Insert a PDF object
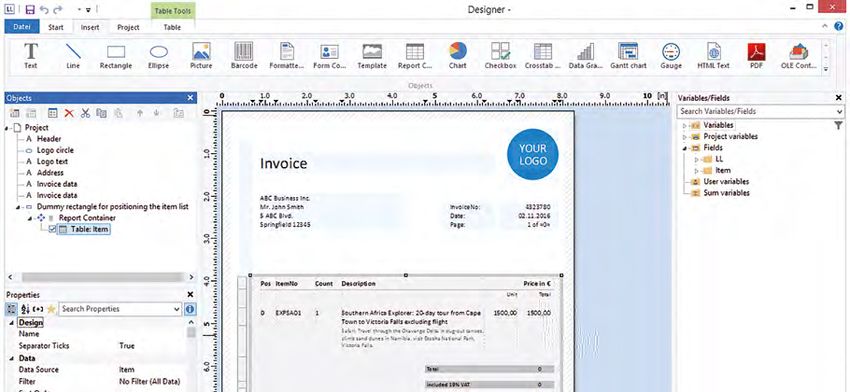The width and height of the screenshot is (850, 392). (756, 56)
